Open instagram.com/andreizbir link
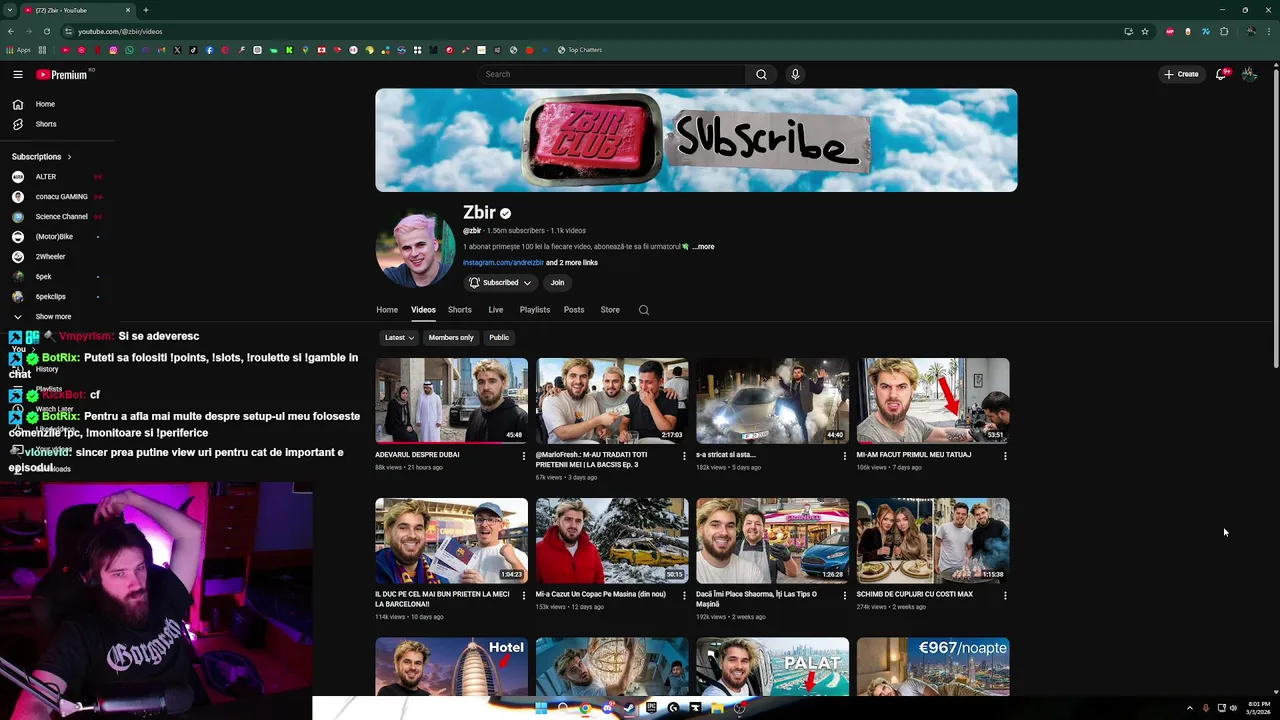Screen dimensions: 1280x720 (503, 263)
